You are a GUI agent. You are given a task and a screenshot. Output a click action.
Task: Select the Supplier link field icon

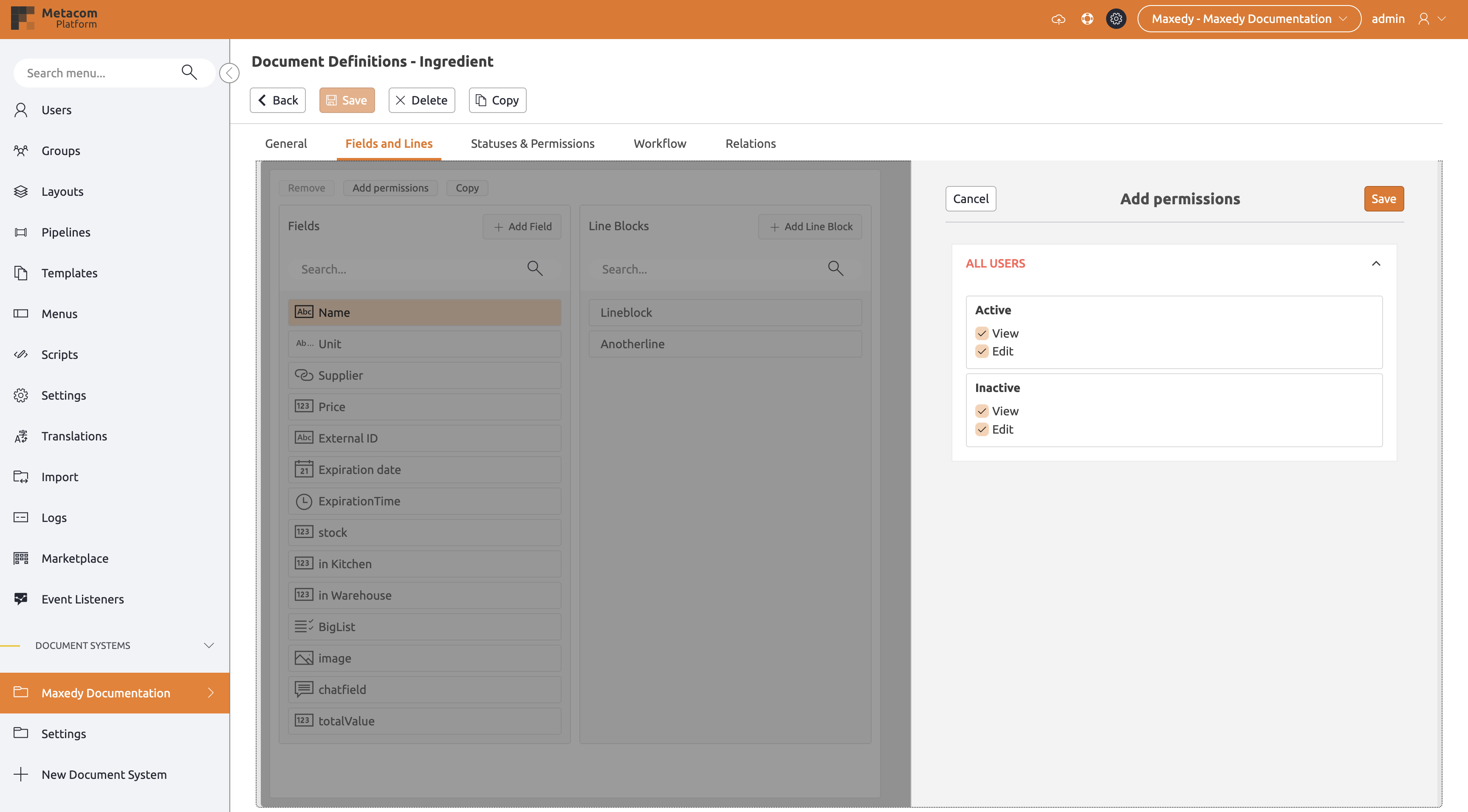click(x=303, y=375)
